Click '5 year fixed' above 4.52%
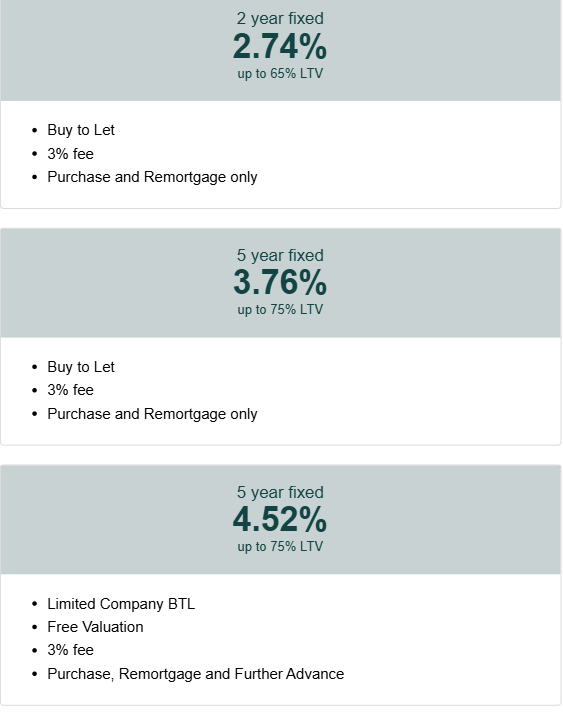The width and height of the screenshot is (563, 712). coord(280,492)
